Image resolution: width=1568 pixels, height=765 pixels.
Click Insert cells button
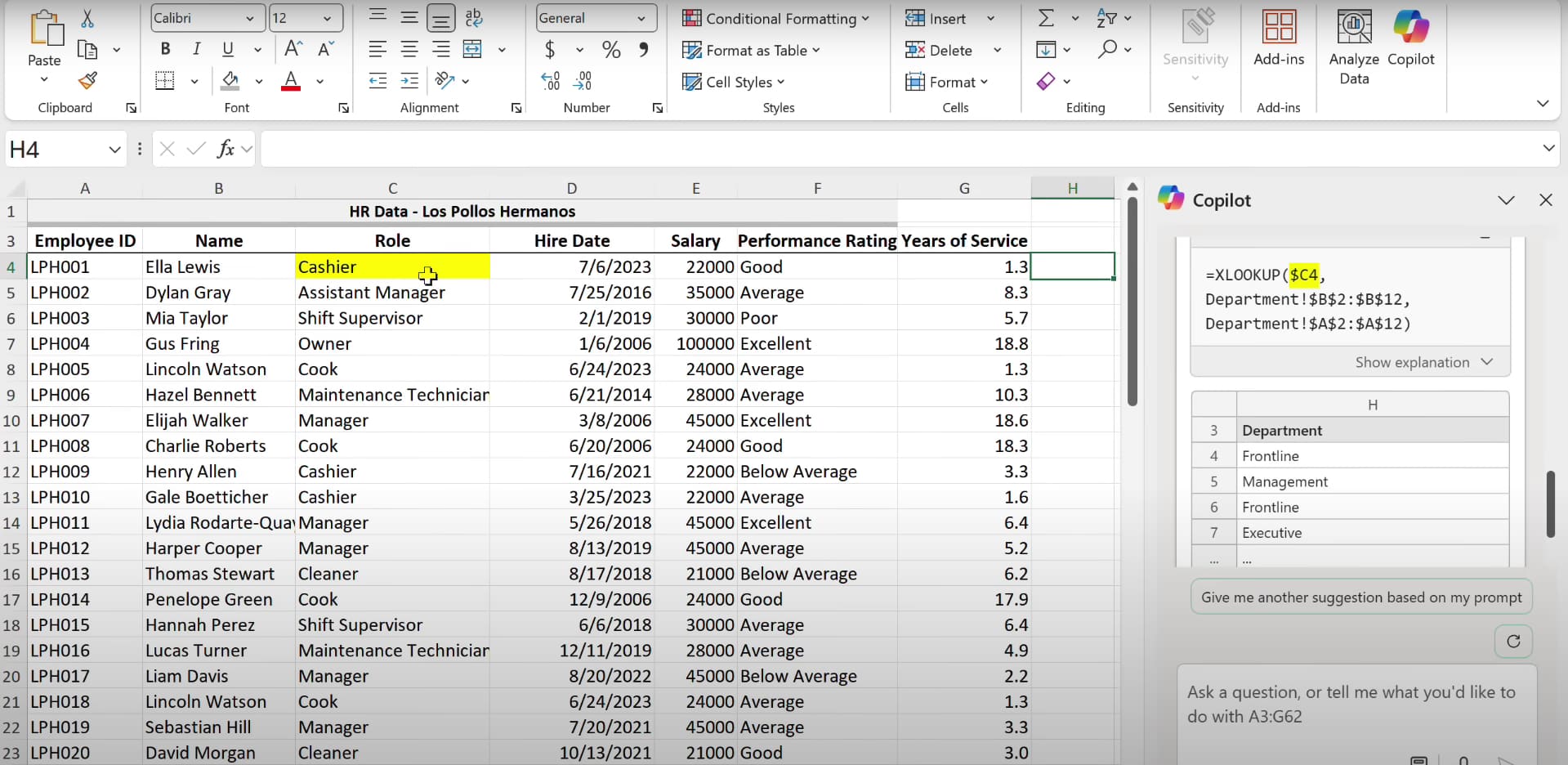tap(936, 18)
